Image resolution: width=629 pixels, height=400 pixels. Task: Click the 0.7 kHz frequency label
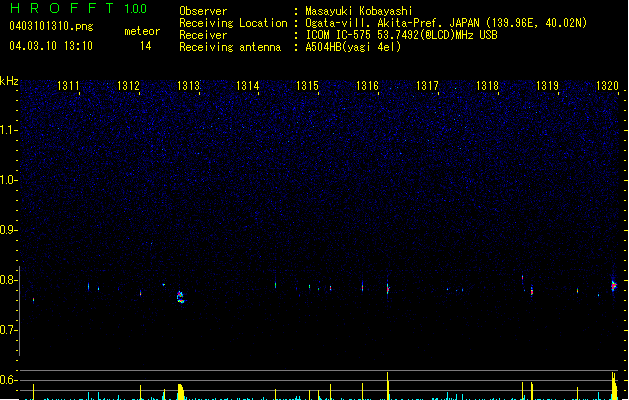(x=8, y=330)
